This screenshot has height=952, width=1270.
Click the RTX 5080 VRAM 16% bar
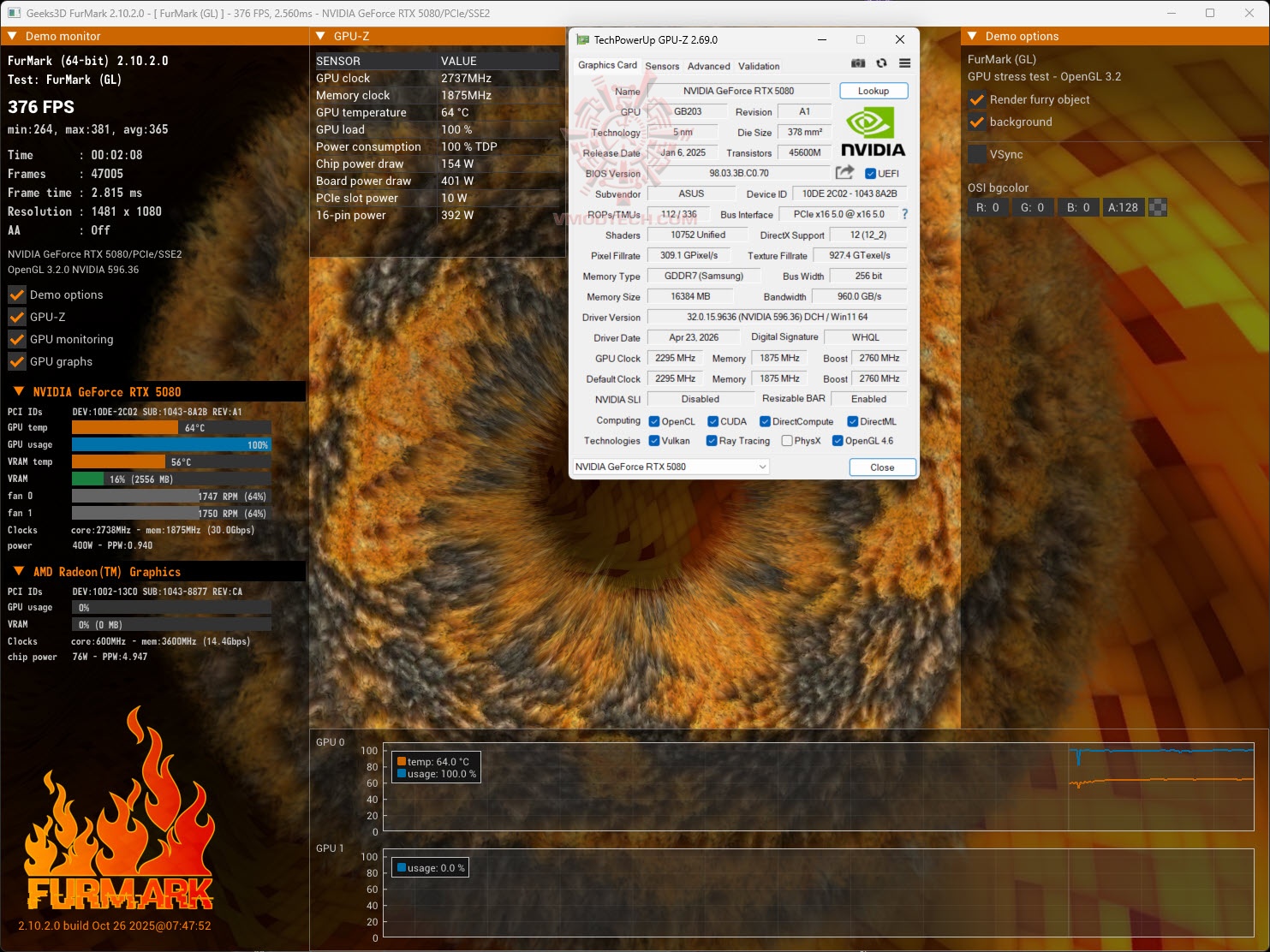[171, 479]
